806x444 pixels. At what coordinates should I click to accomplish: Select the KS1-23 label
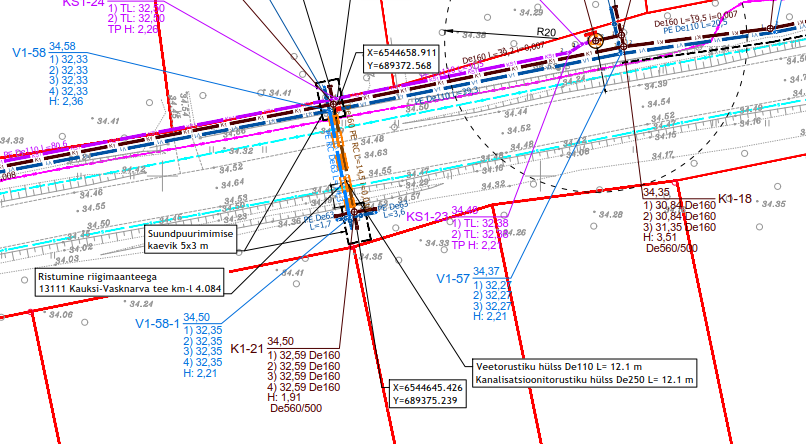click(428, 217)
